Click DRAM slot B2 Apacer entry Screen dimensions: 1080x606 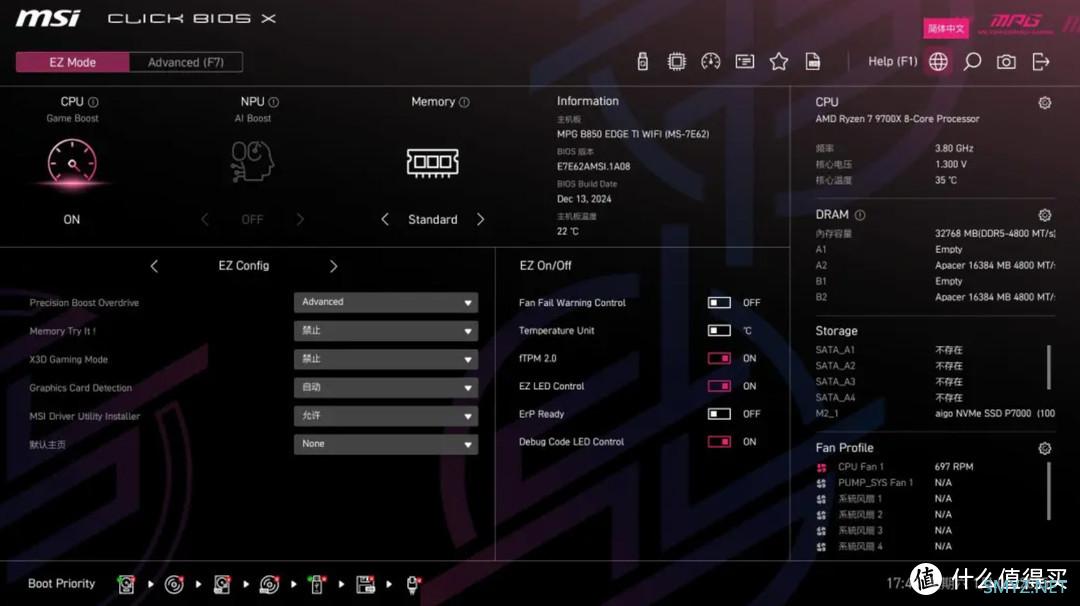[935, 297]
